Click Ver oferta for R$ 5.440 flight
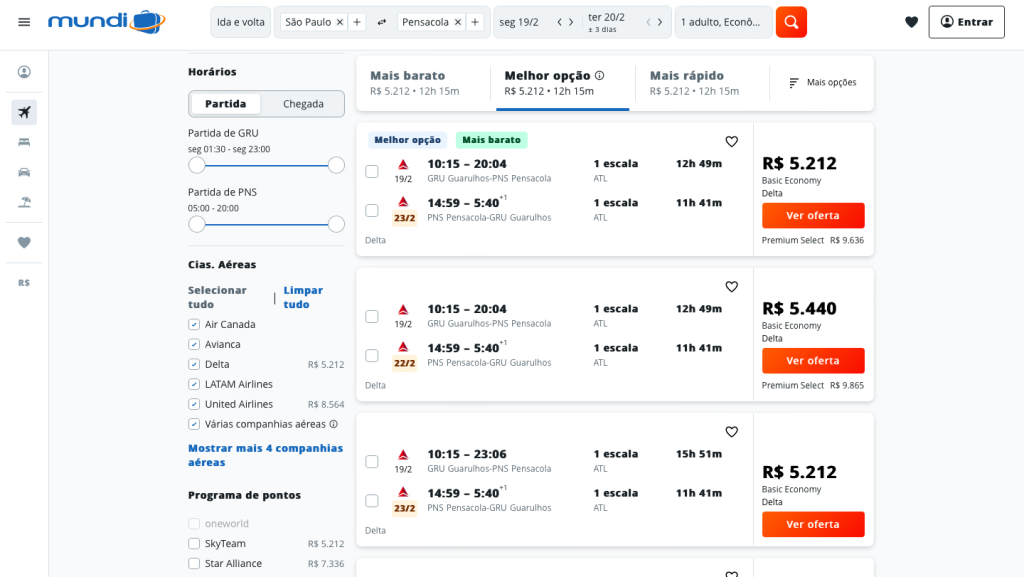Image resolution: width=1024 pixels, height=577 pixels. pos(812,361)
